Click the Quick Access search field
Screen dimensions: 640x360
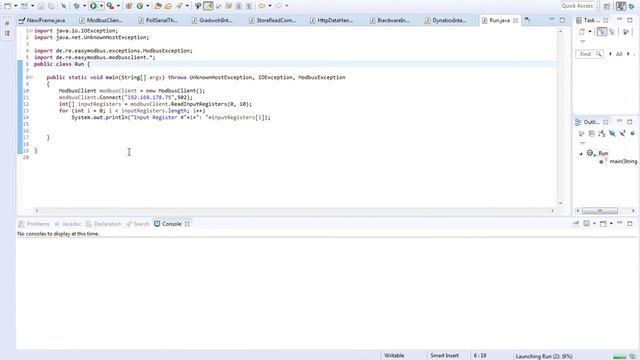coord(577,6)
